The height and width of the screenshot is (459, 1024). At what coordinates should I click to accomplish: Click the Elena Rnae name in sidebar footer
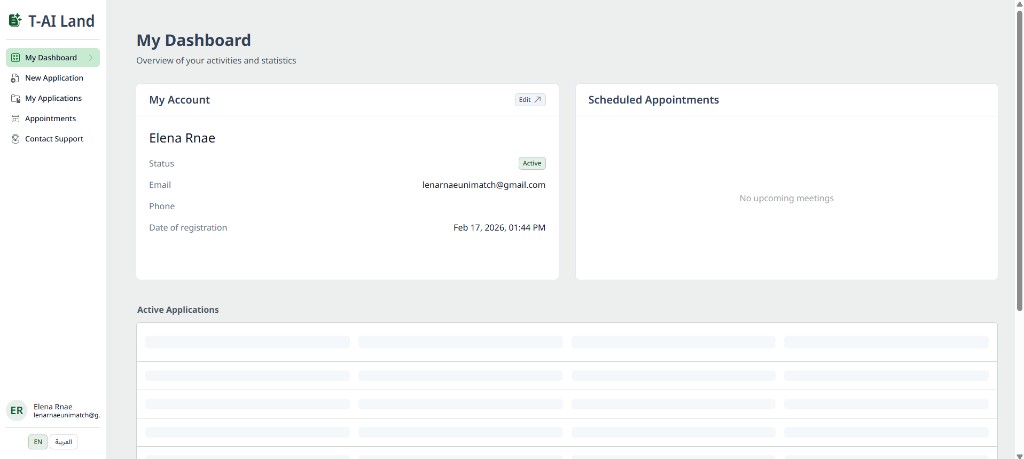[x=53, y=406]
